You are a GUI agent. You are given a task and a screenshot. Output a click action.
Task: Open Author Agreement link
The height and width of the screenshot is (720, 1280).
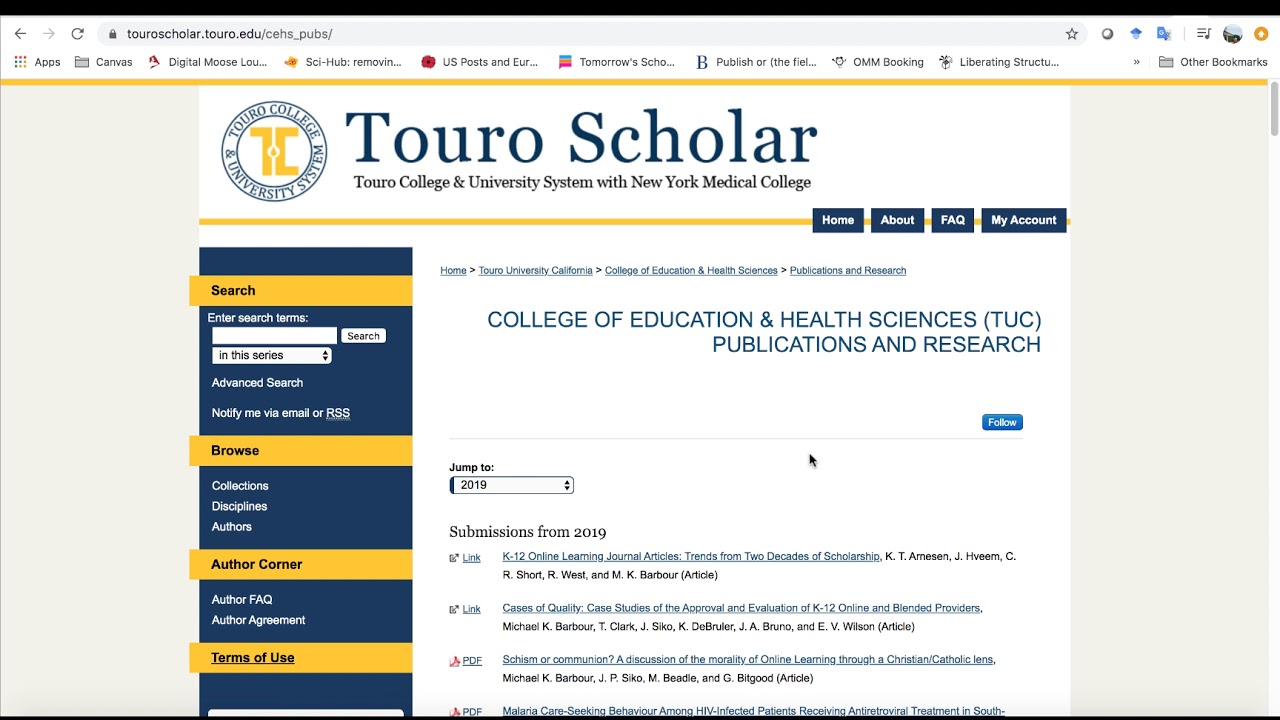(258, 620)
